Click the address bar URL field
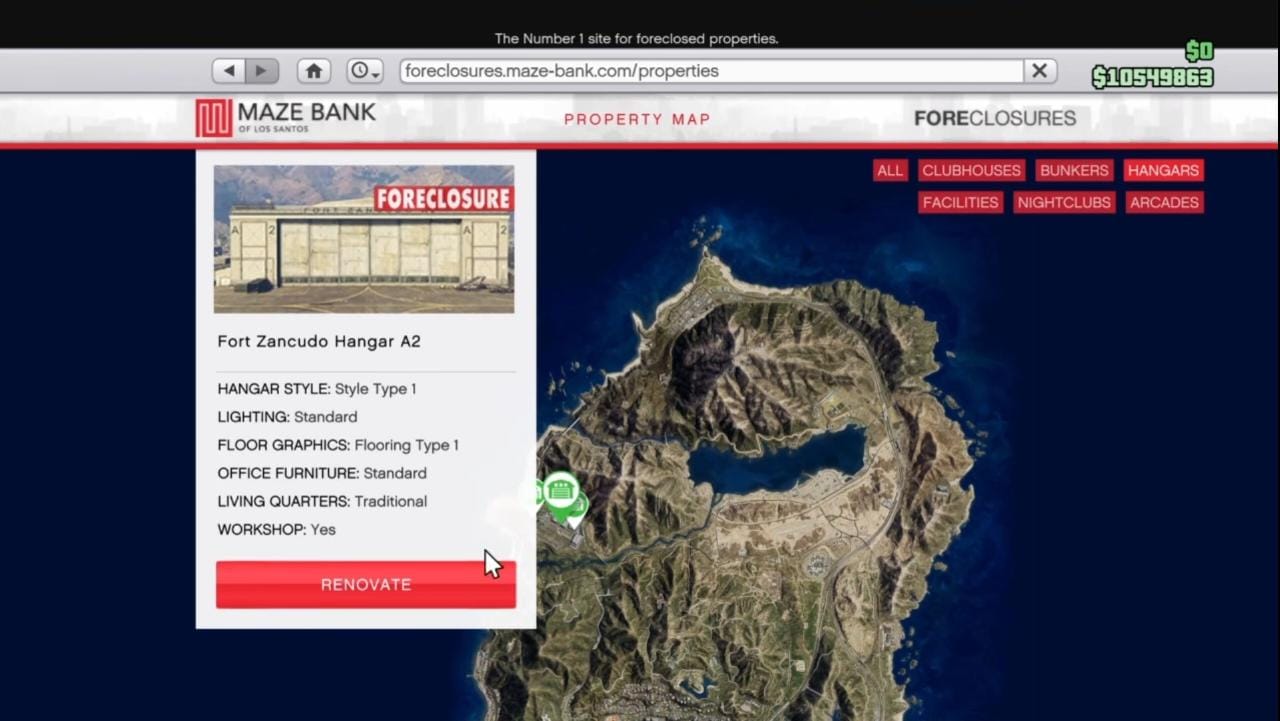The image size is (1280, 721). tap(711, 71)
